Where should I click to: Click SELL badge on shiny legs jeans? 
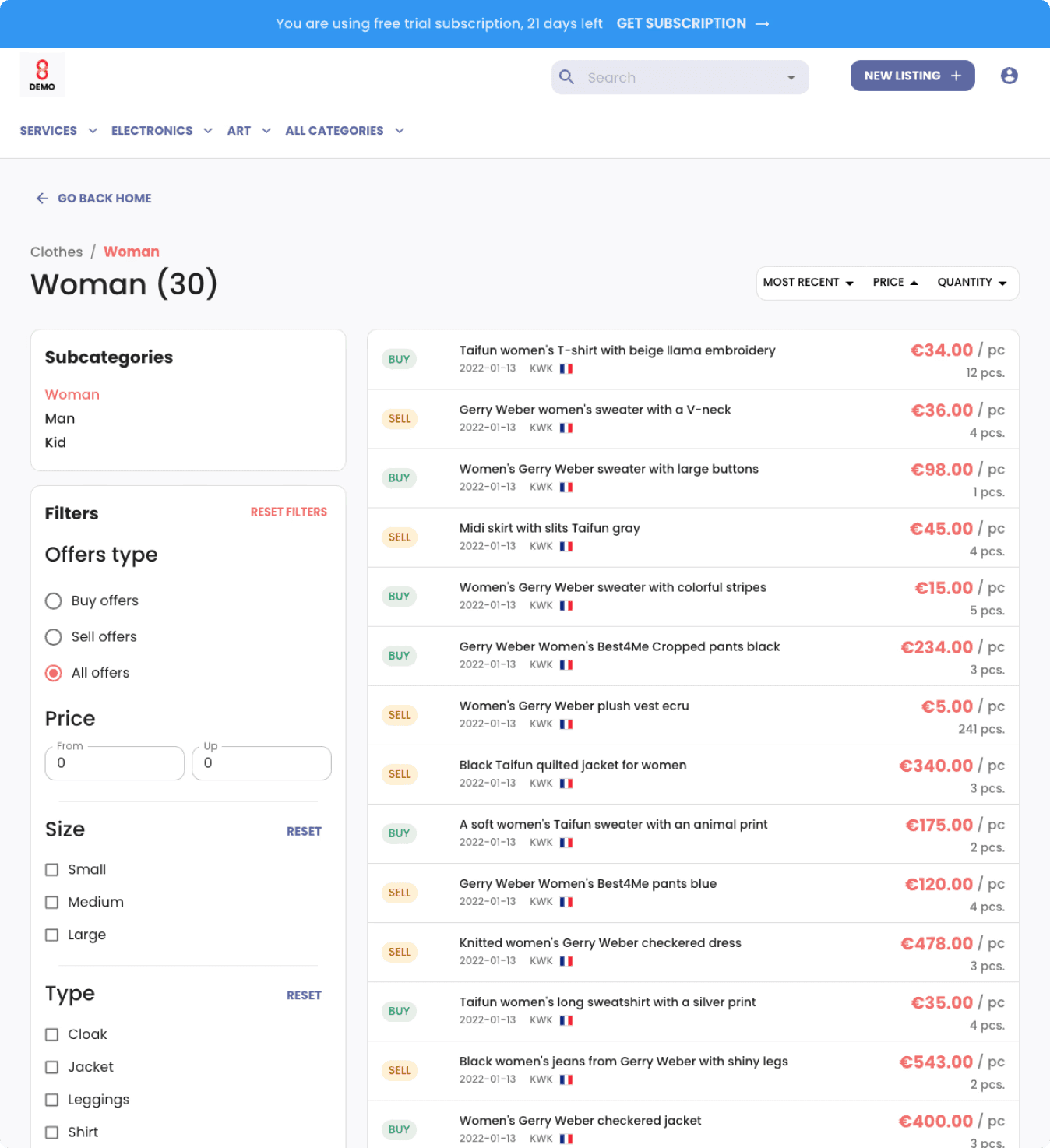pos(399,1070)
